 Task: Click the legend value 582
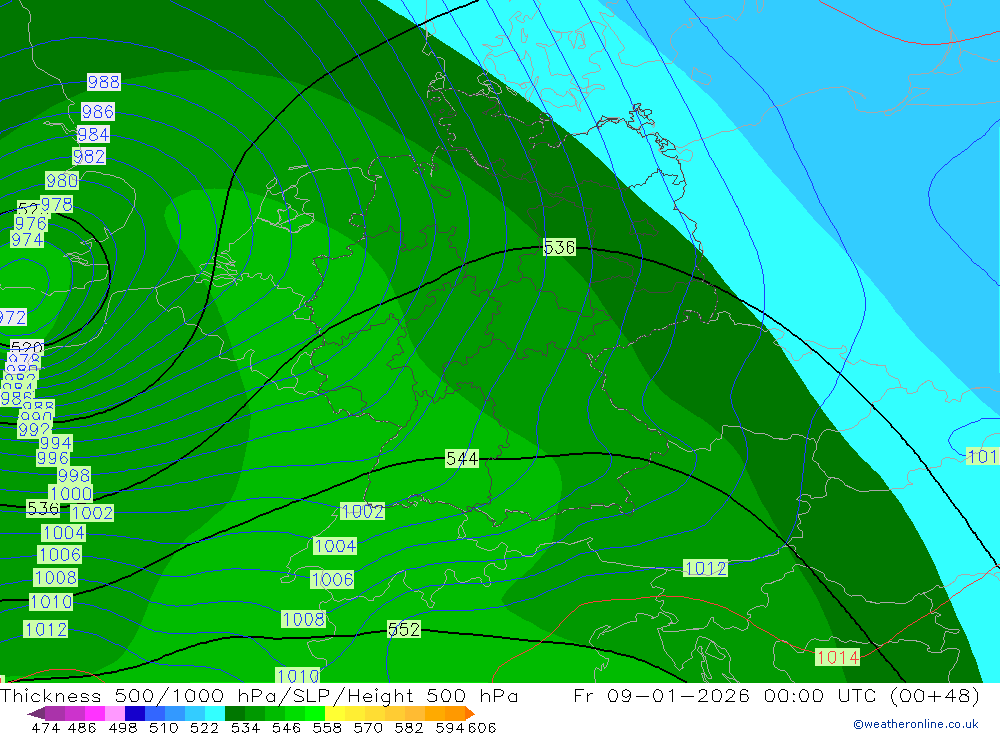click(x=409, y=727)
